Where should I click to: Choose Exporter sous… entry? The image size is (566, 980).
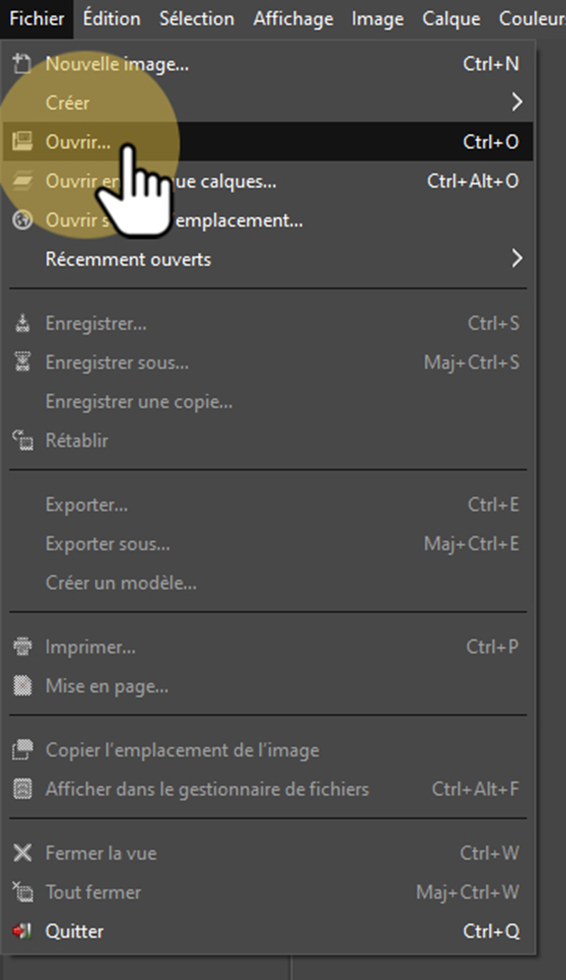point(268,544)
